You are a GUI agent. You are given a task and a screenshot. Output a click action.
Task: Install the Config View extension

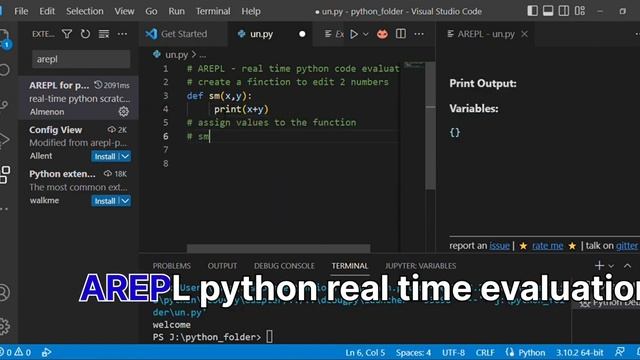coord(105,156)
